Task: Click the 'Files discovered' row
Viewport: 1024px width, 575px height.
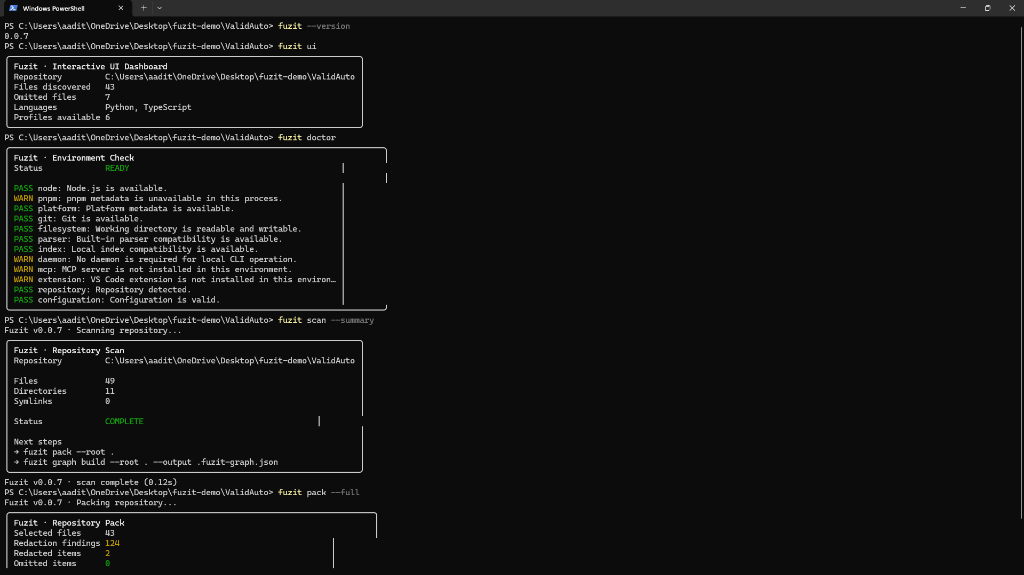Action: 64,87
